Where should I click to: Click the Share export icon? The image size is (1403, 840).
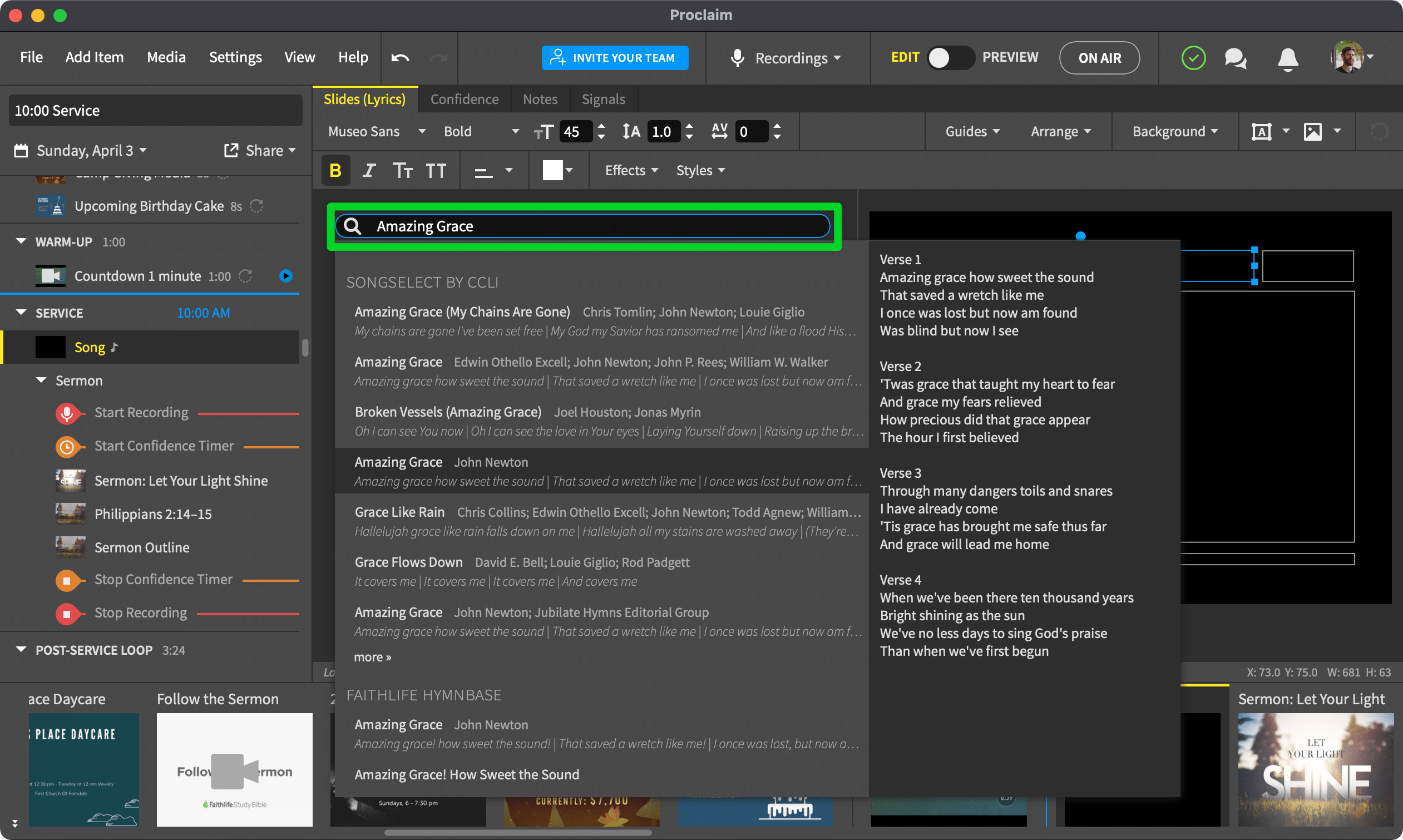(231, 150)
